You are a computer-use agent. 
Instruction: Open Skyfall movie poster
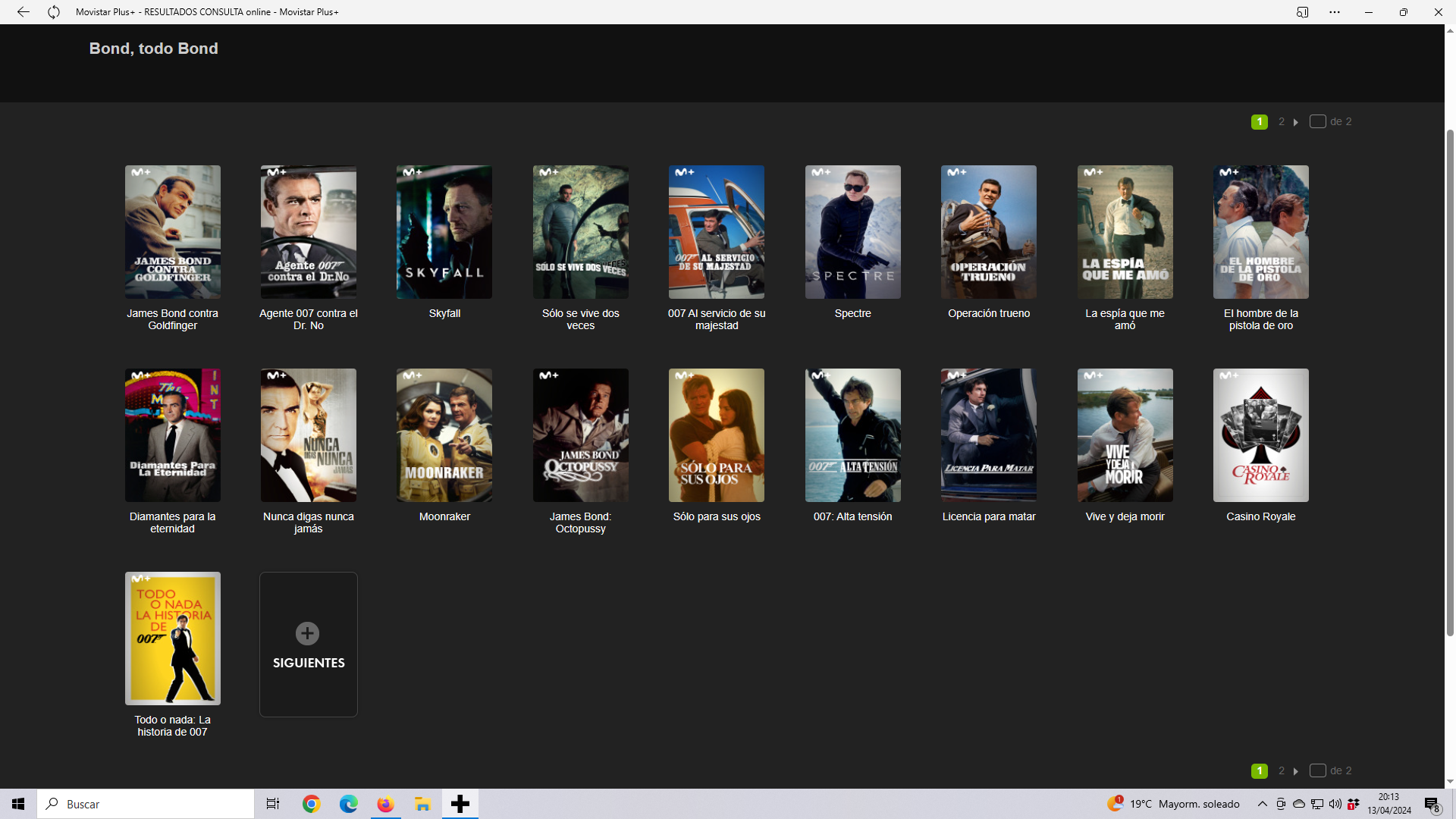[x=444, y=232]
